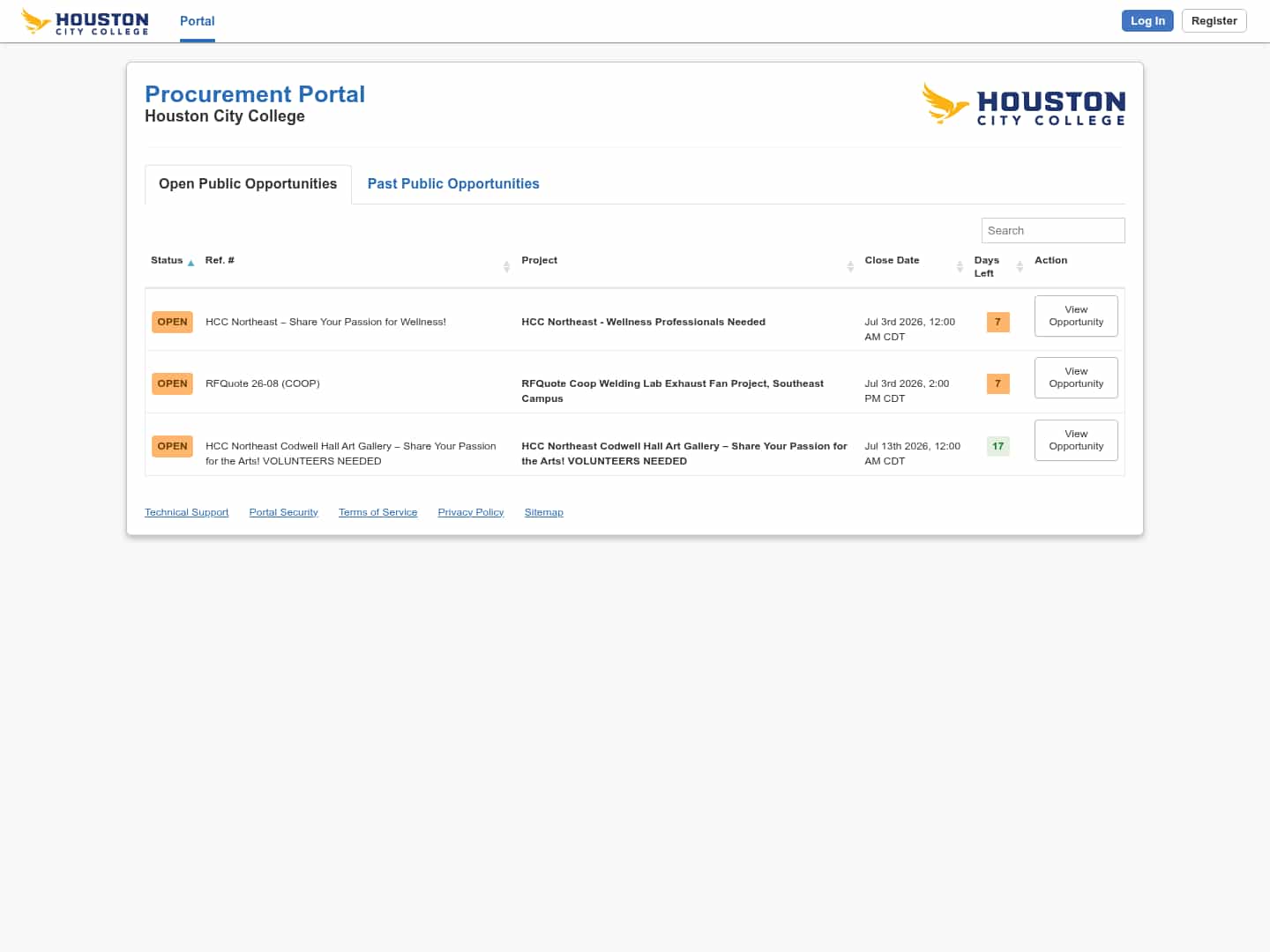Image resolution: width=1270 pixels, height=952 pixels.
Task: Click the Log In button
Action: coord(1147,20)
